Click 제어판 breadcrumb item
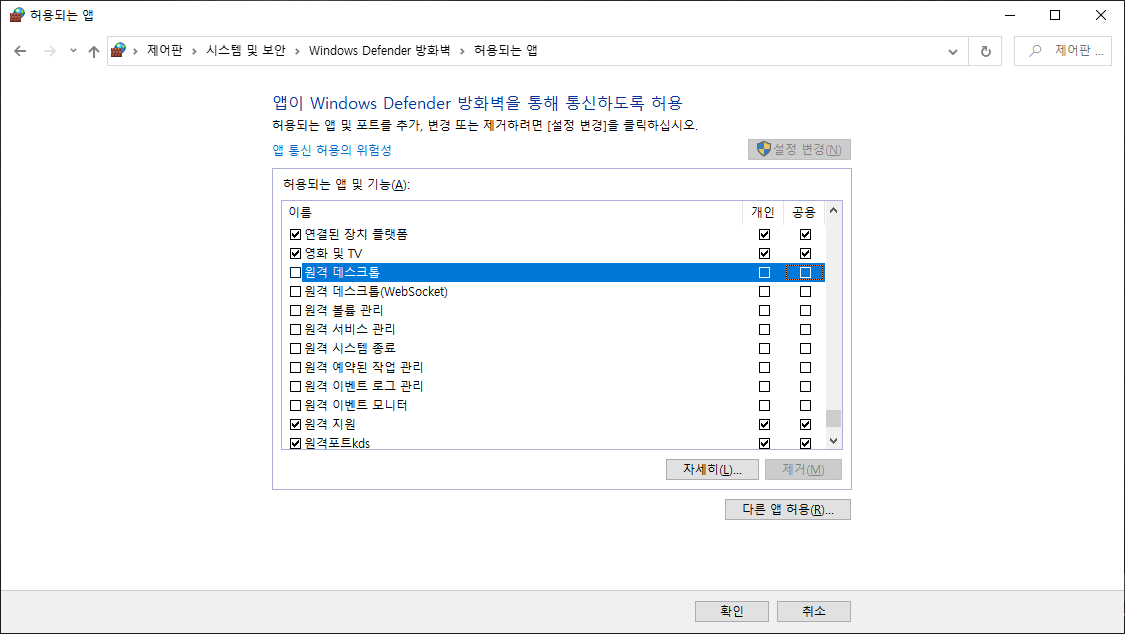Viewport: 1125px width, 634px height. pos(165,50)
